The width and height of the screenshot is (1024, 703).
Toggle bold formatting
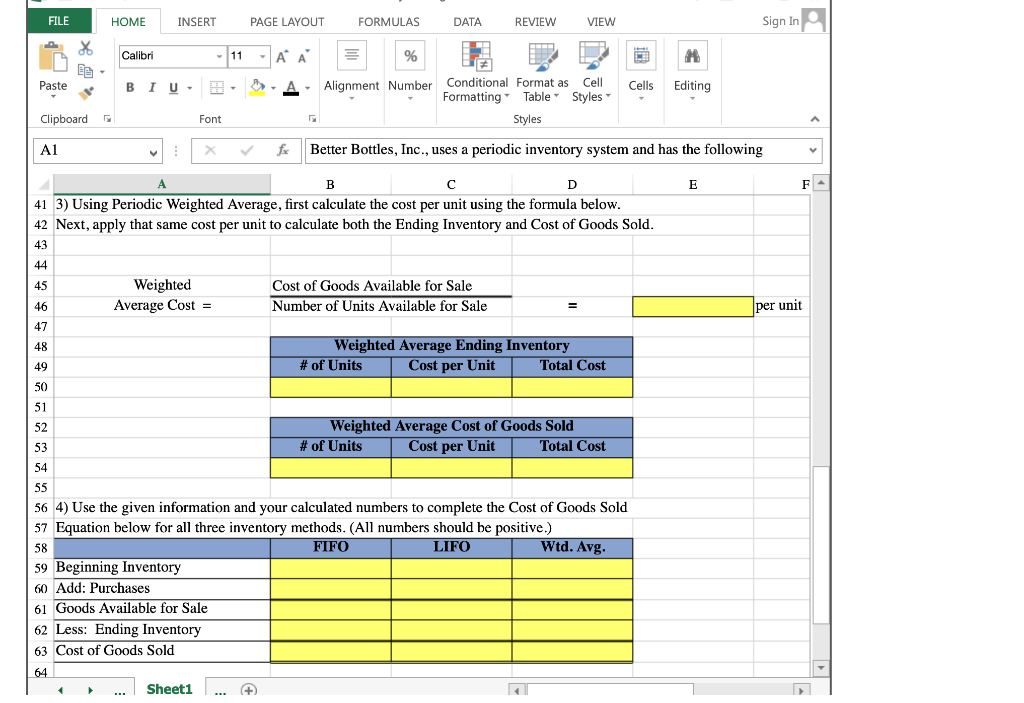129,88
